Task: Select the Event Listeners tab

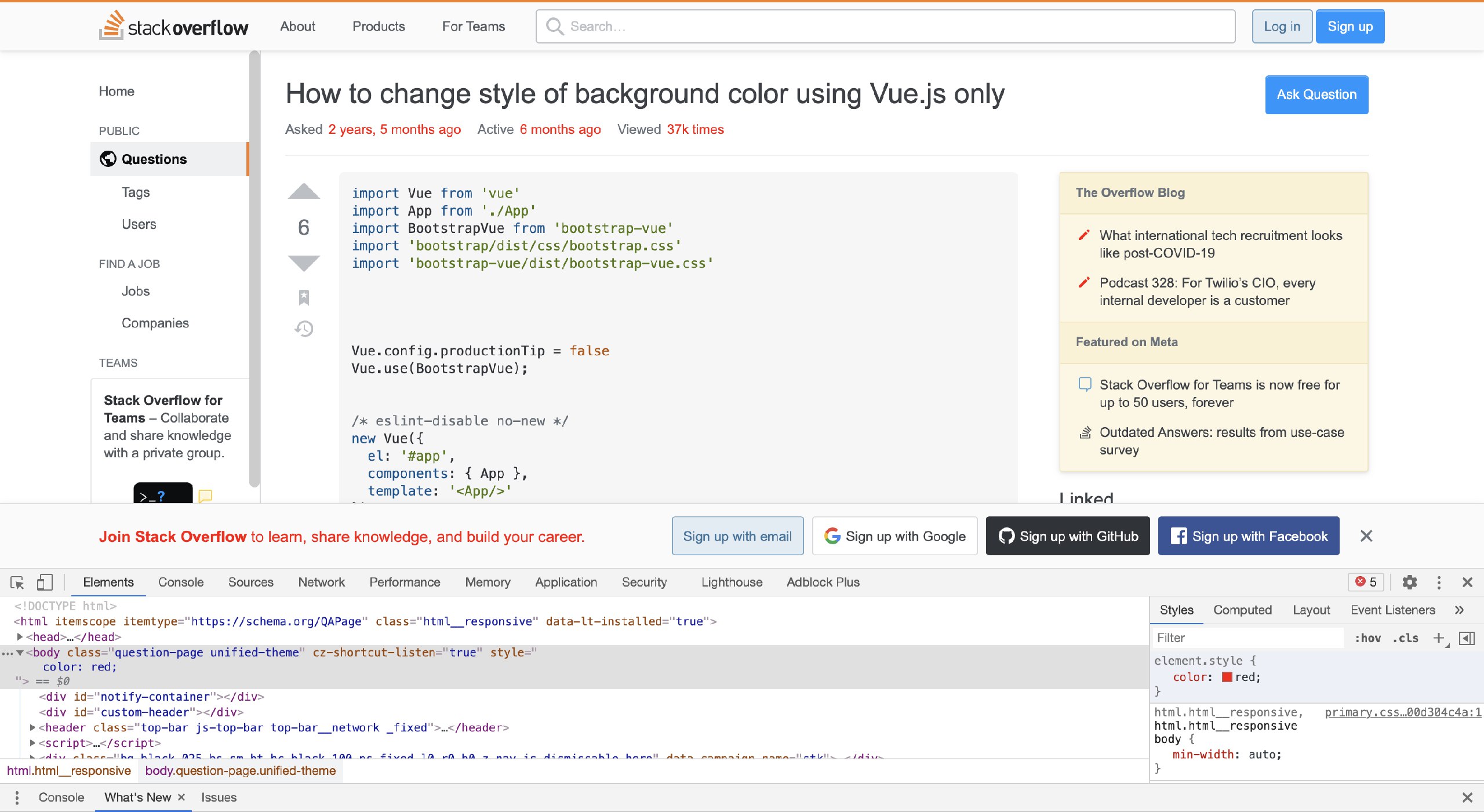Action: tap(1392, 610)
